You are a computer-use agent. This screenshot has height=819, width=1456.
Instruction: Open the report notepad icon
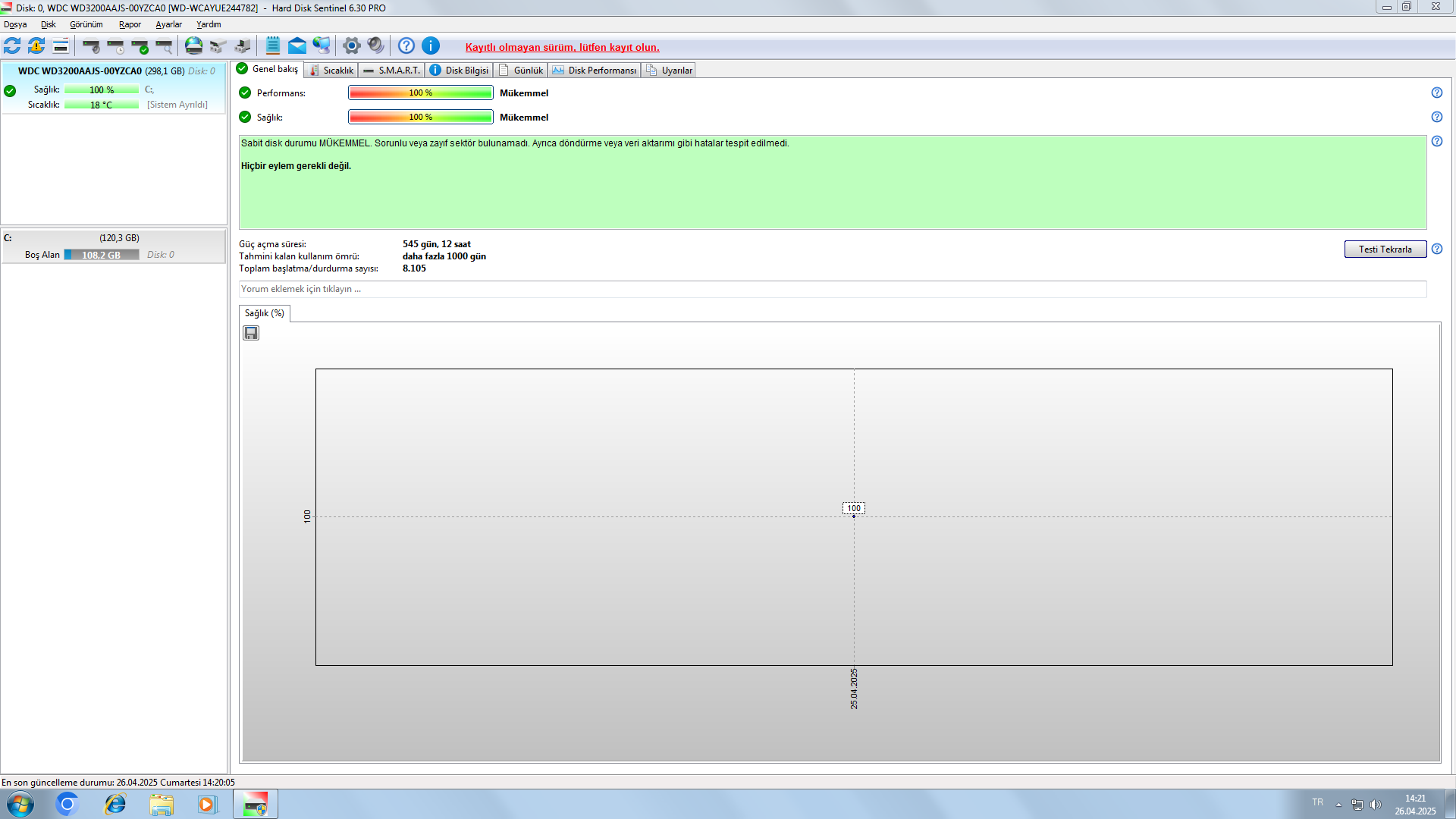273,46
